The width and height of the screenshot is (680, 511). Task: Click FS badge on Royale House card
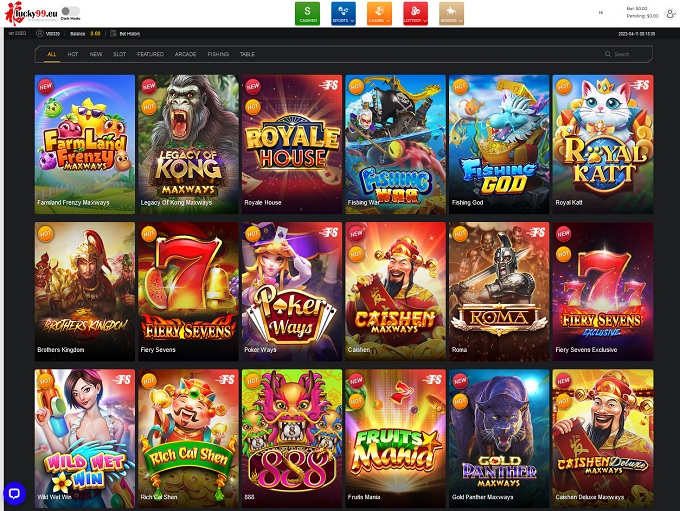click(x=328, y=85)
